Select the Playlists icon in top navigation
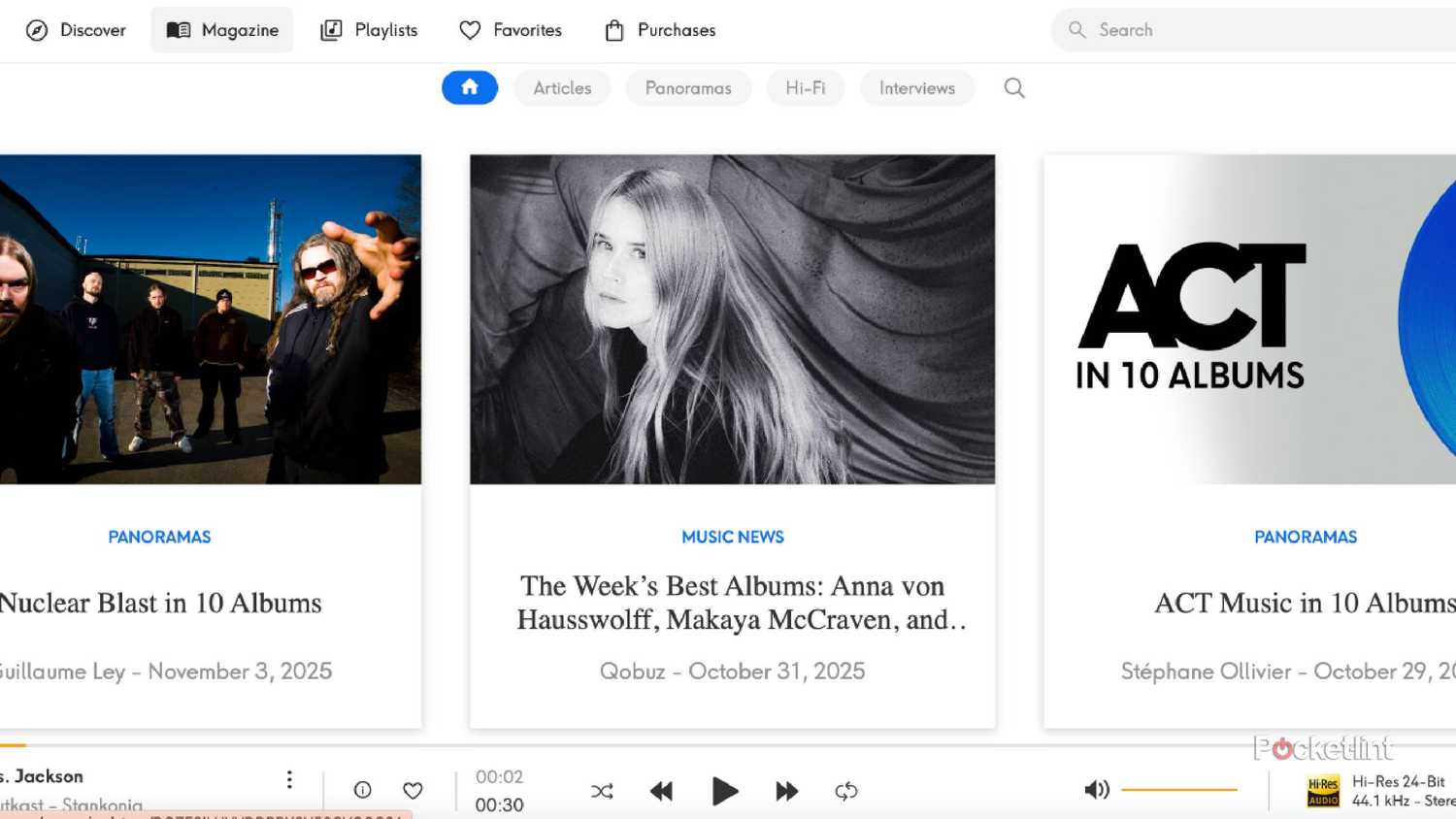1456x819 pixels. (x=331, y=30)
